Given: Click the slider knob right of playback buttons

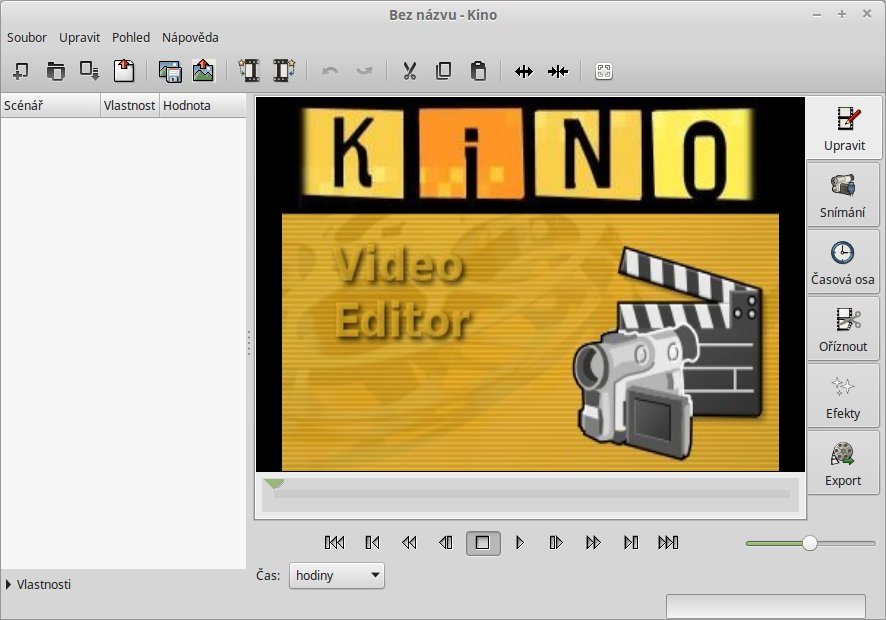Looking at the screenshot, I should click(810, 544).
